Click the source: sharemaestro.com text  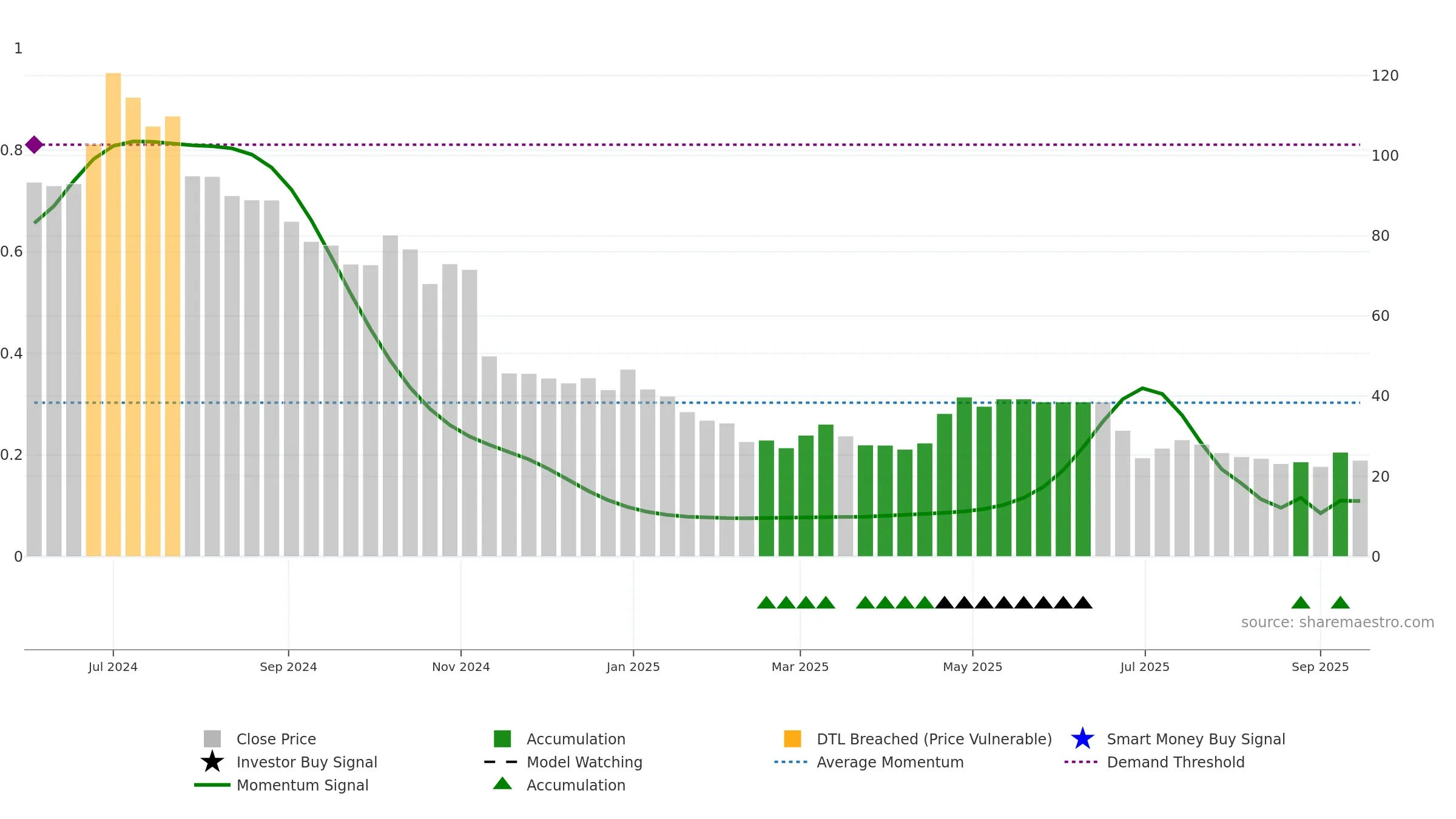(1338, 622)
